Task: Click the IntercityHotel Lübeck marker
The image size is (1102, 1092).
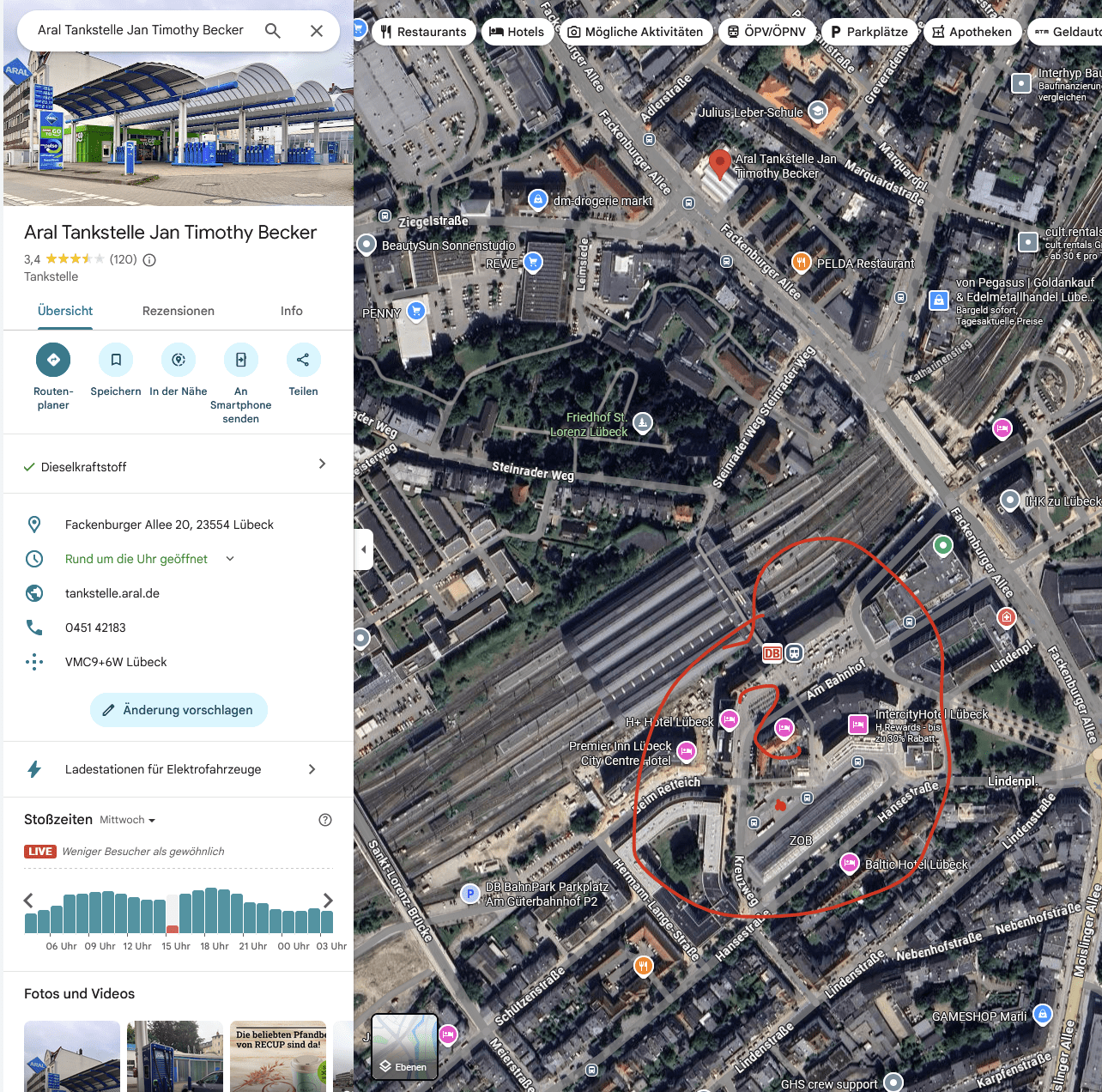Action: click(x=858, y=725)
